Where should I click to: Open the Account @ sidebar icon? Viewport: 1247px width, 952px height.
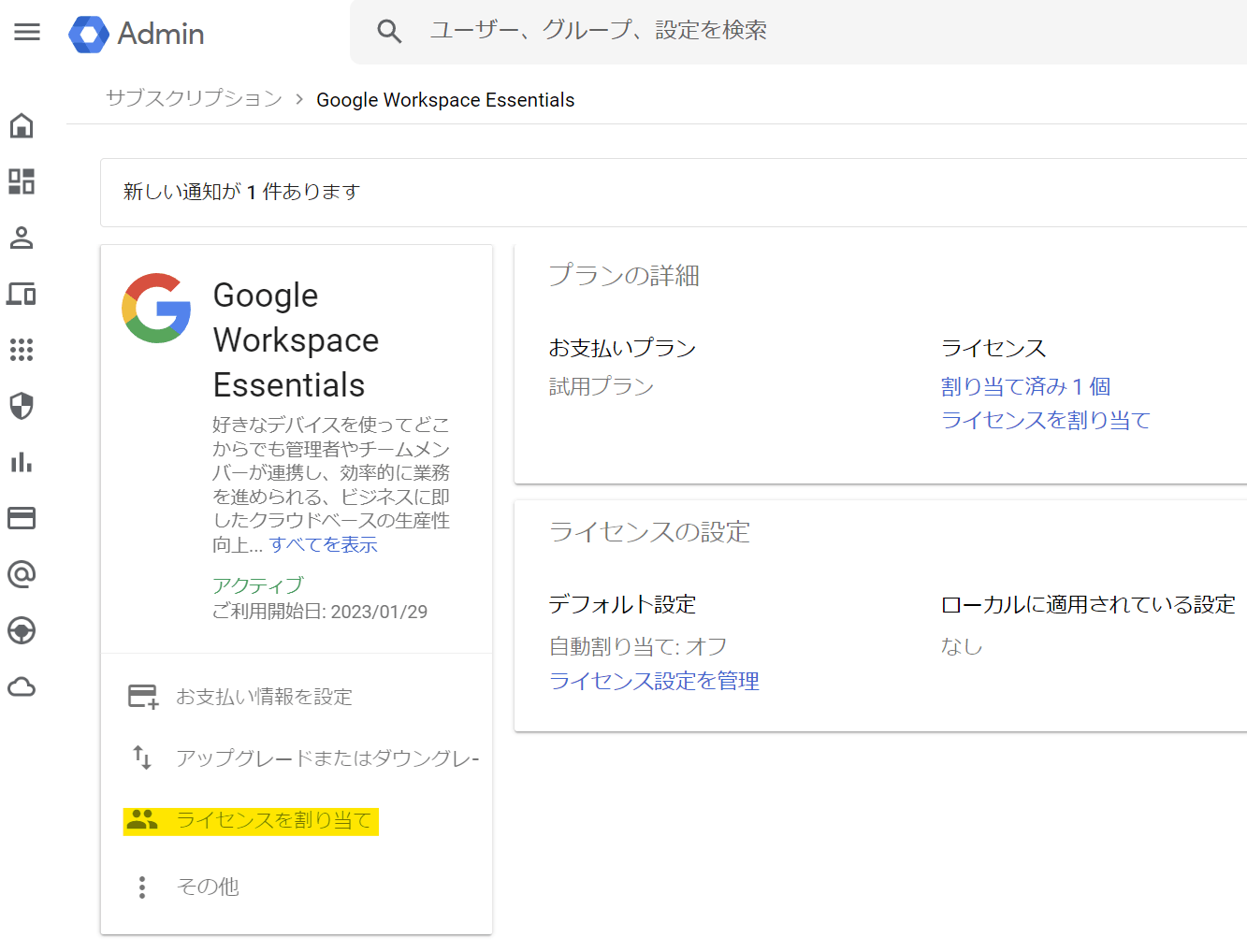tap(22, 574)
